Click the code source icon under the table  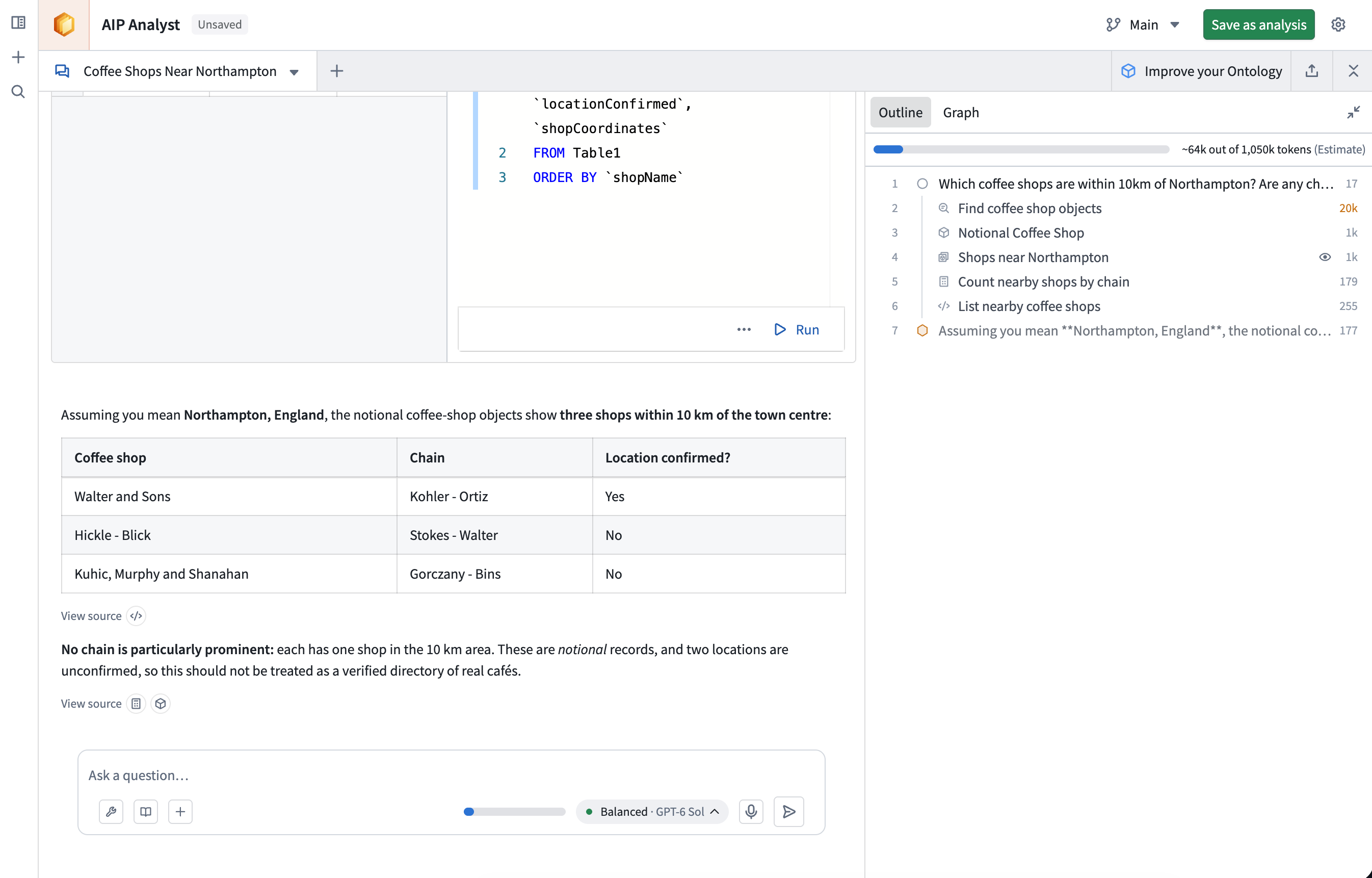pyautogui.click(x=136, y=616)
